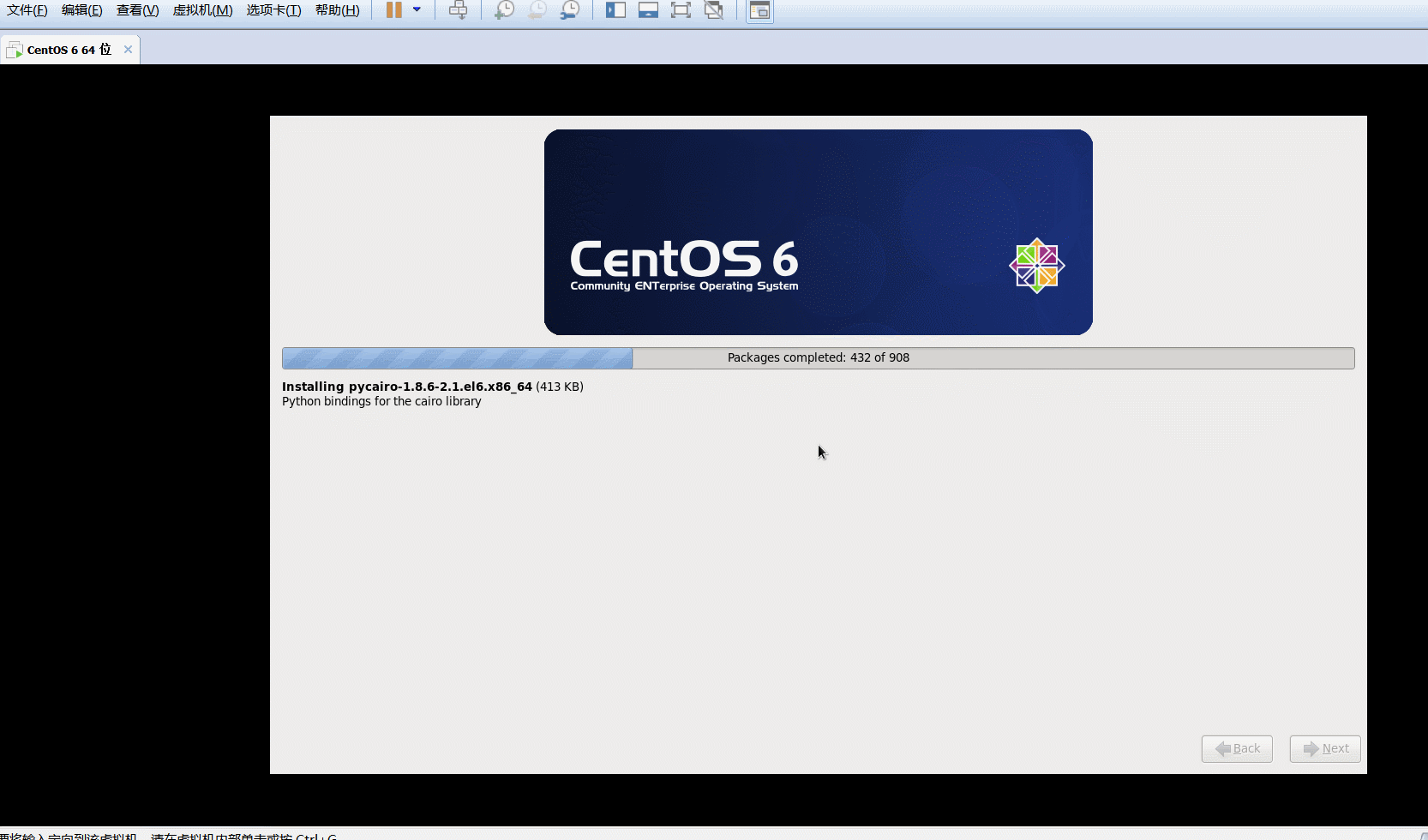Image resolution: width=1428 pixels, height=840 pixels.
Task: Open the 文件(F) menu
Action: 27,10
